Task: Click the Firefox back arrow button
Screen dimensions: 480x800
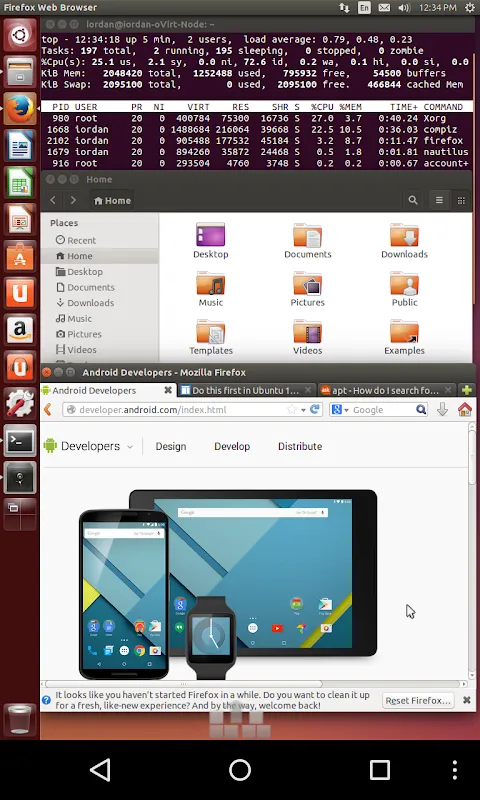Action: 48,409
